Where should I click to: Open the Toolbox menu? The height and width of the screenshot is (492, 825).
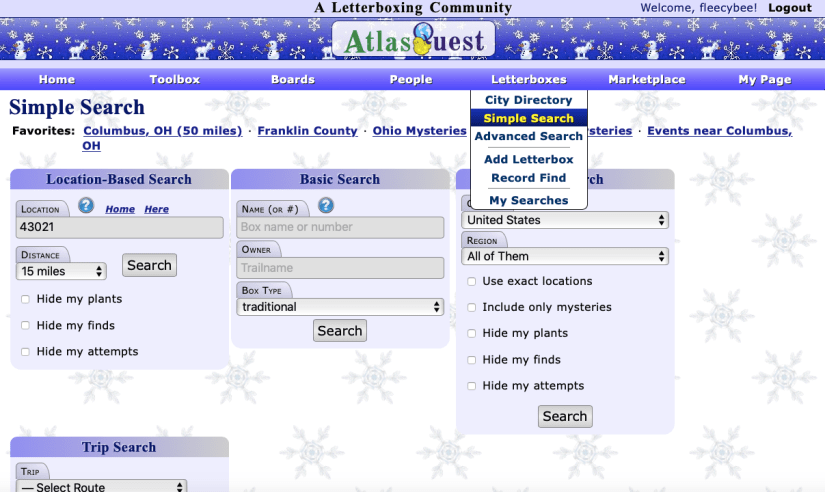click(175, 79)
